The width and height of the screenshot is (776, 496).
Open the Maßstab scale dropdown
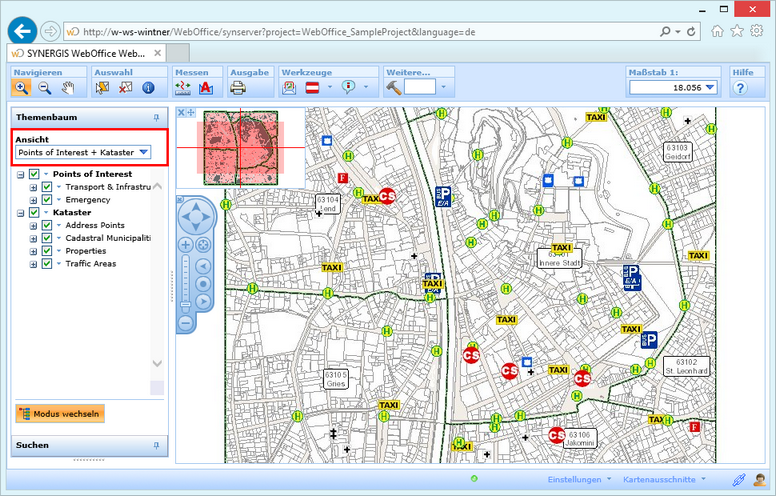point(710,88)
